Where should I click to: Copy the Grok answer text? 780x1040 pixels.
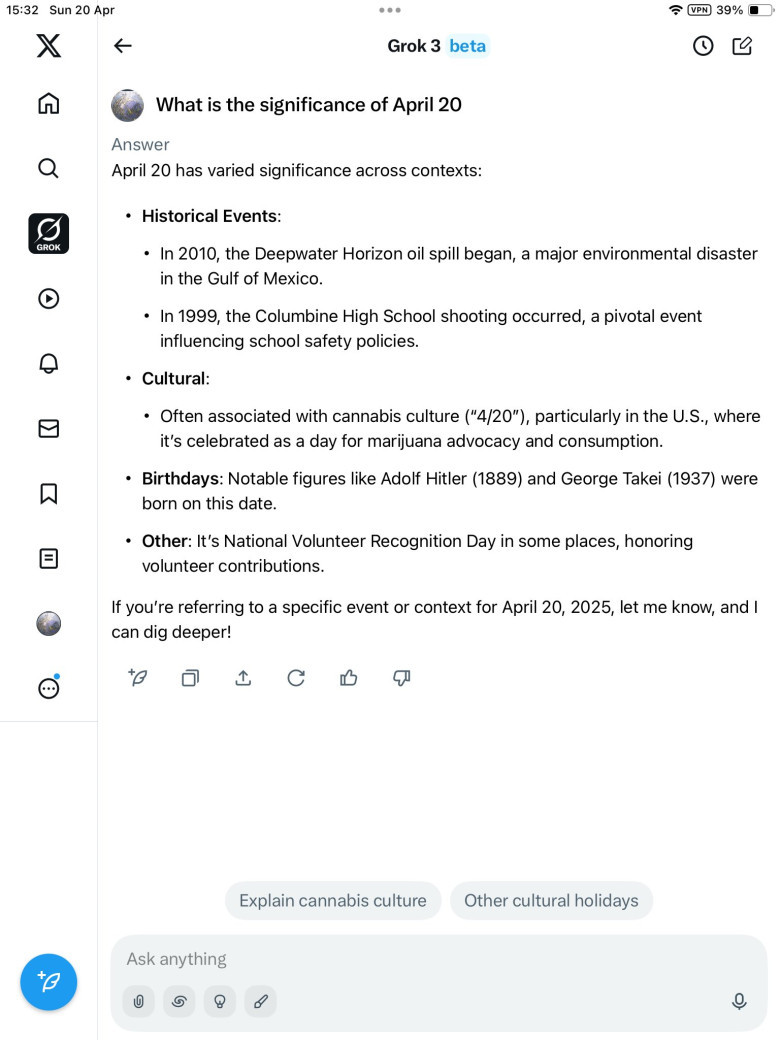click(x=190, y=678)
